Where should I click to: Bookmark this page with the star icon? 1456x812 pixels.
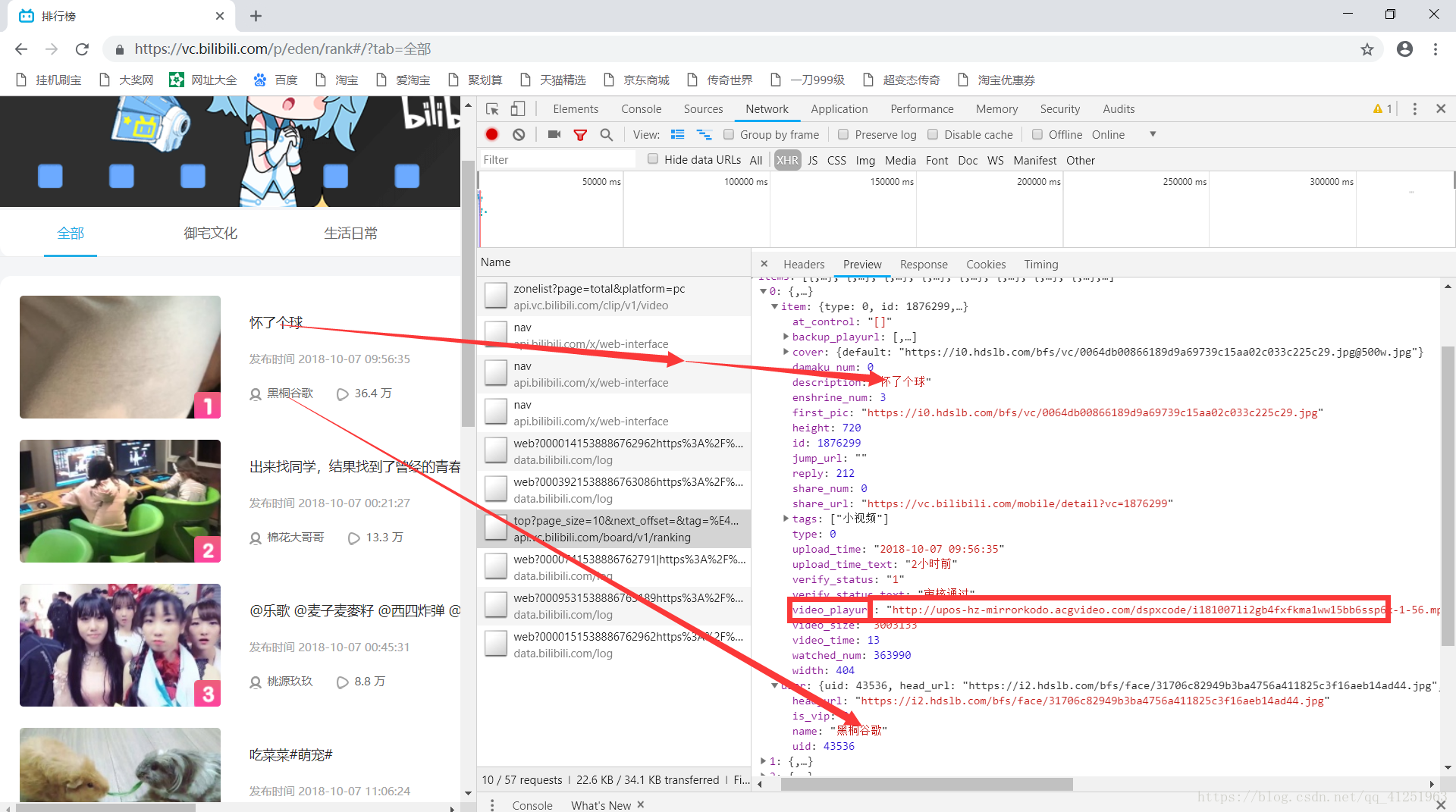click(x=1367, y=49)
